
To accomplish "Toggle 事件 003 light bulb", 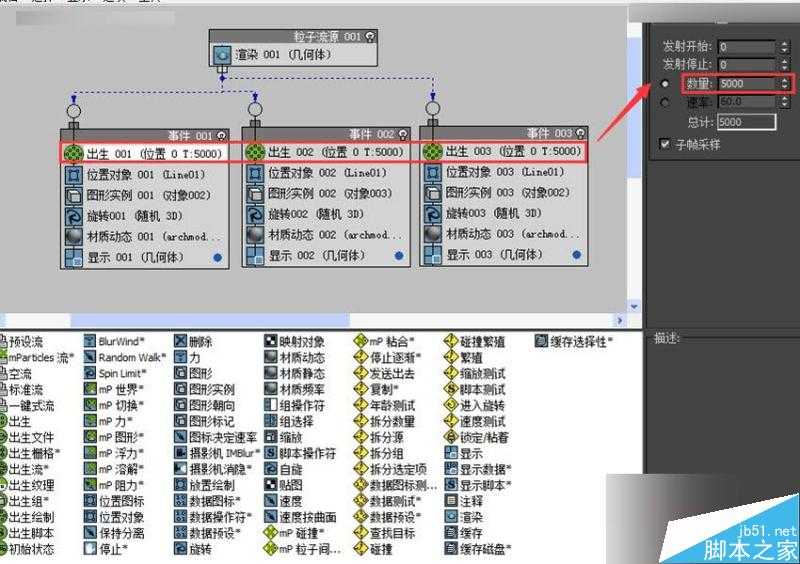I will point(580,133).
